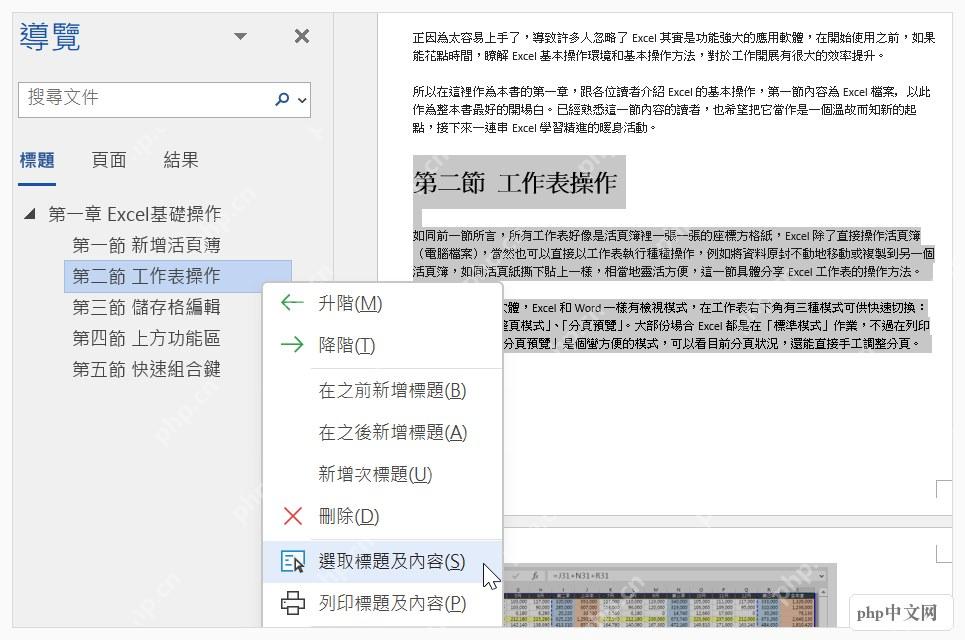Screen dimensions: 965x640
Task: Choose 列印標題及內容(P)
Action: 382,603
